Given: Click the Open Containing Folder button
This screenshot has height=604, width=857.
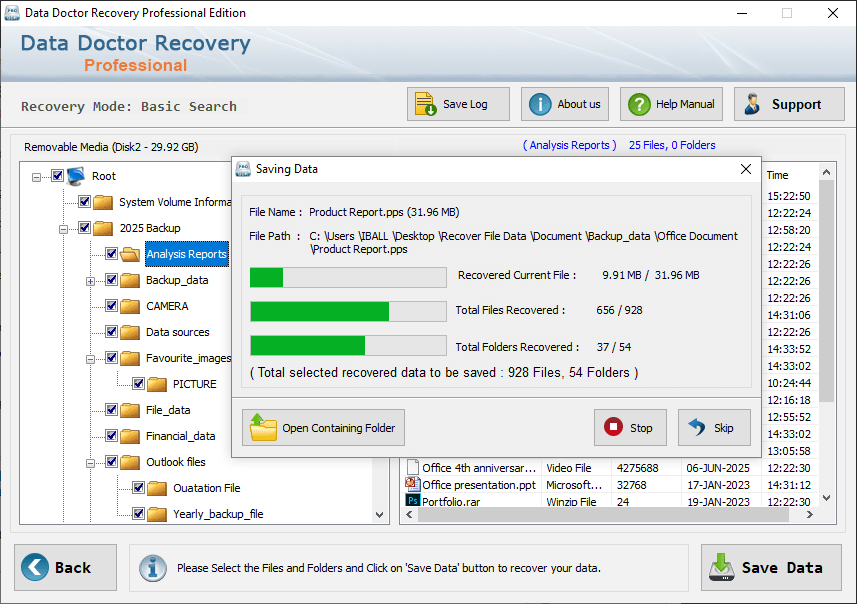Looking at the screenshot, I should [x=324, y=427].
